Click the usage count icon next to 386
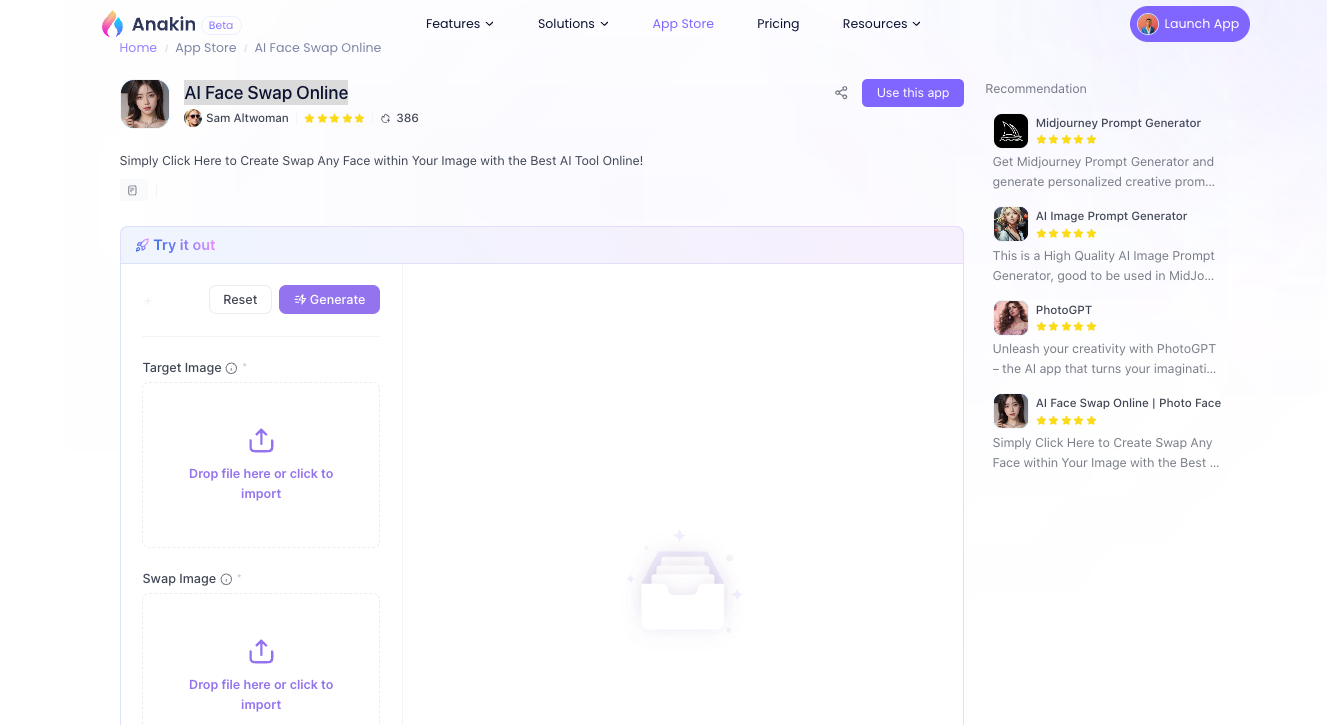Screen dimensions: 1327x725 pyautogui.click(x=386, y=118)
